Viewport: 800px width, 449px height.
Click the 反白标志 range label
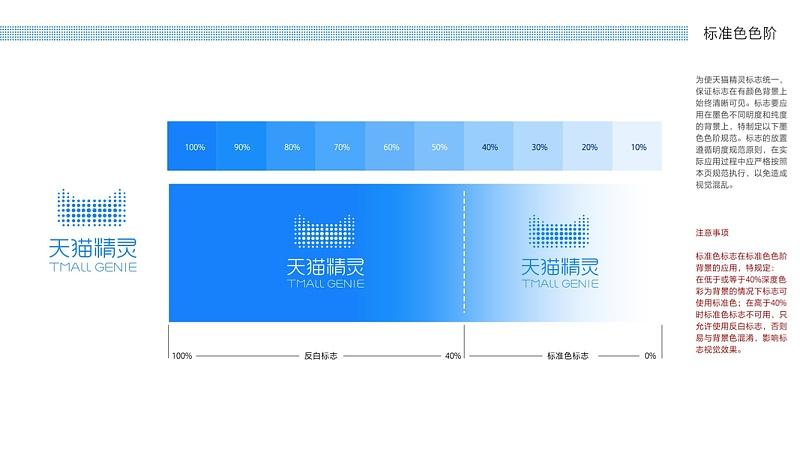pyautogui.click(x=320, y=356)
